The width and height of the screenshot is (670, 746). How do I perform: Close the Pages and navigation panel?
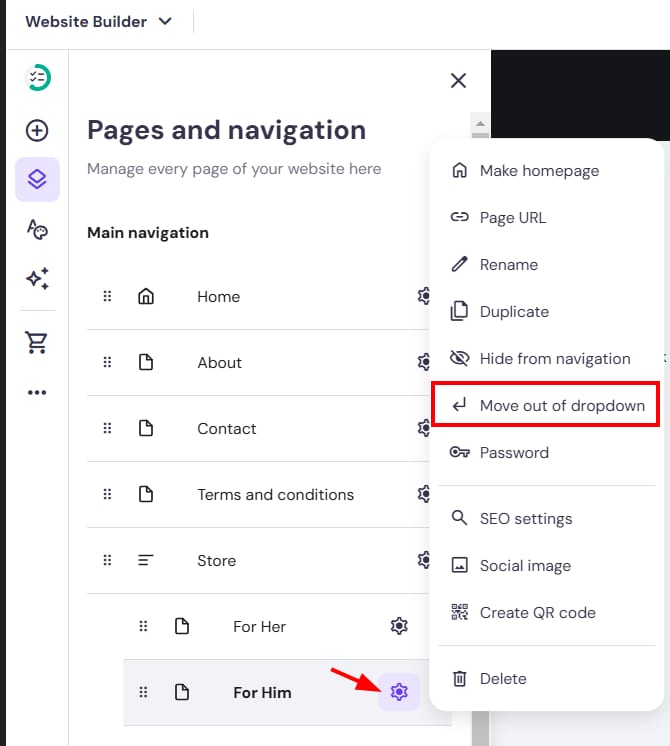[458, 81]
